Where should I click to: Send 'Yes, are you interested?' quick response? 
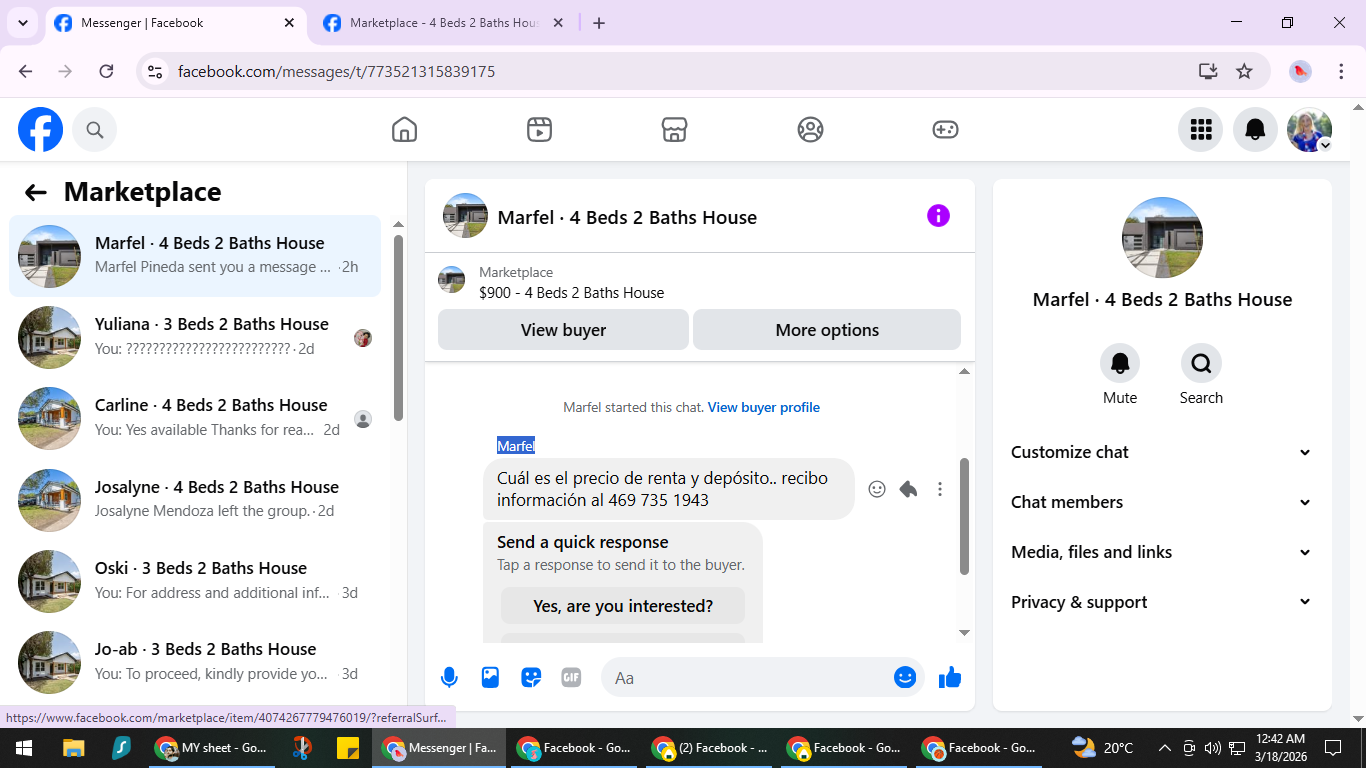coord(623,606)
